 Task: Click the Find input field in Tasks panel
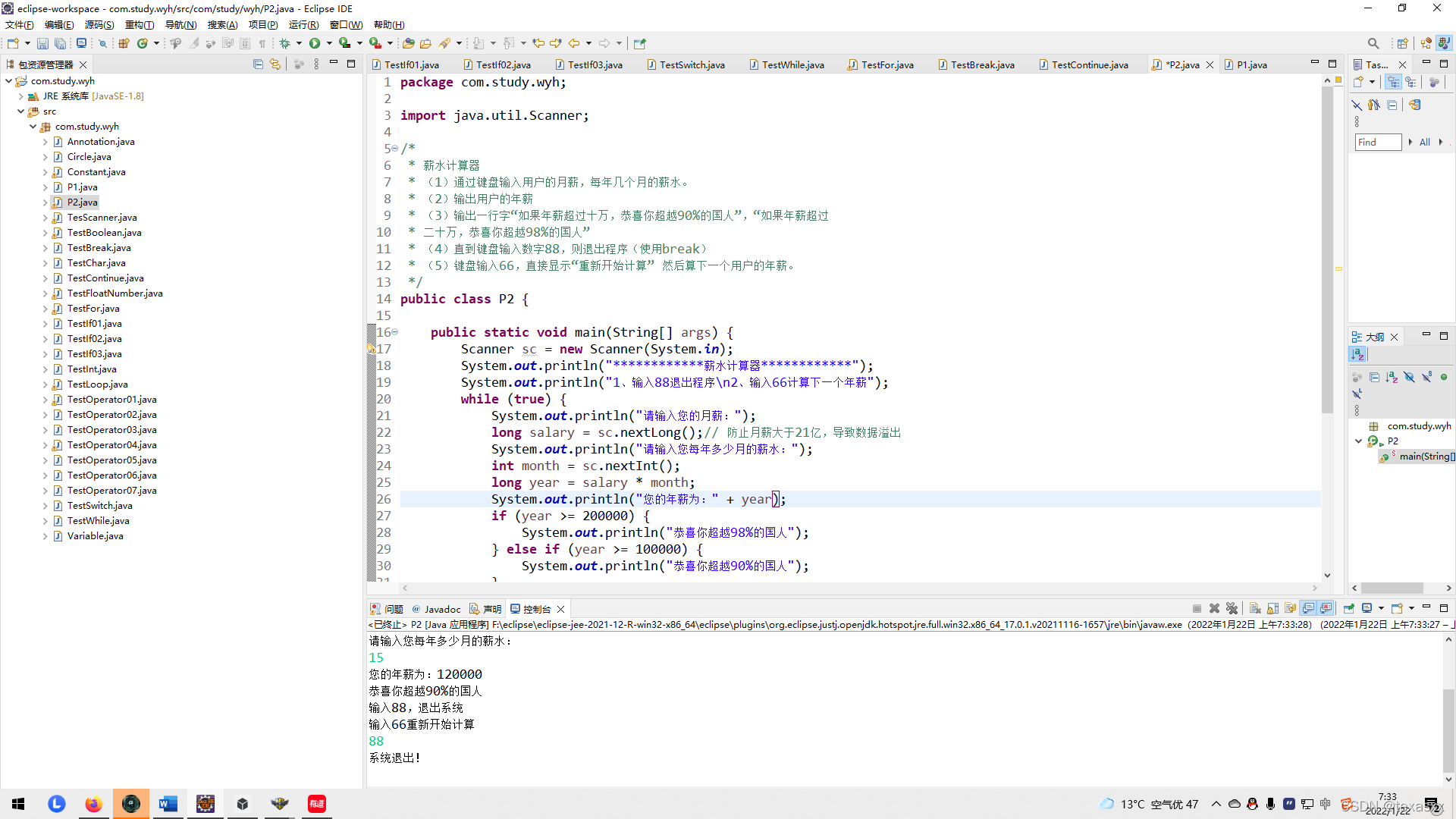click(1378, 142)
